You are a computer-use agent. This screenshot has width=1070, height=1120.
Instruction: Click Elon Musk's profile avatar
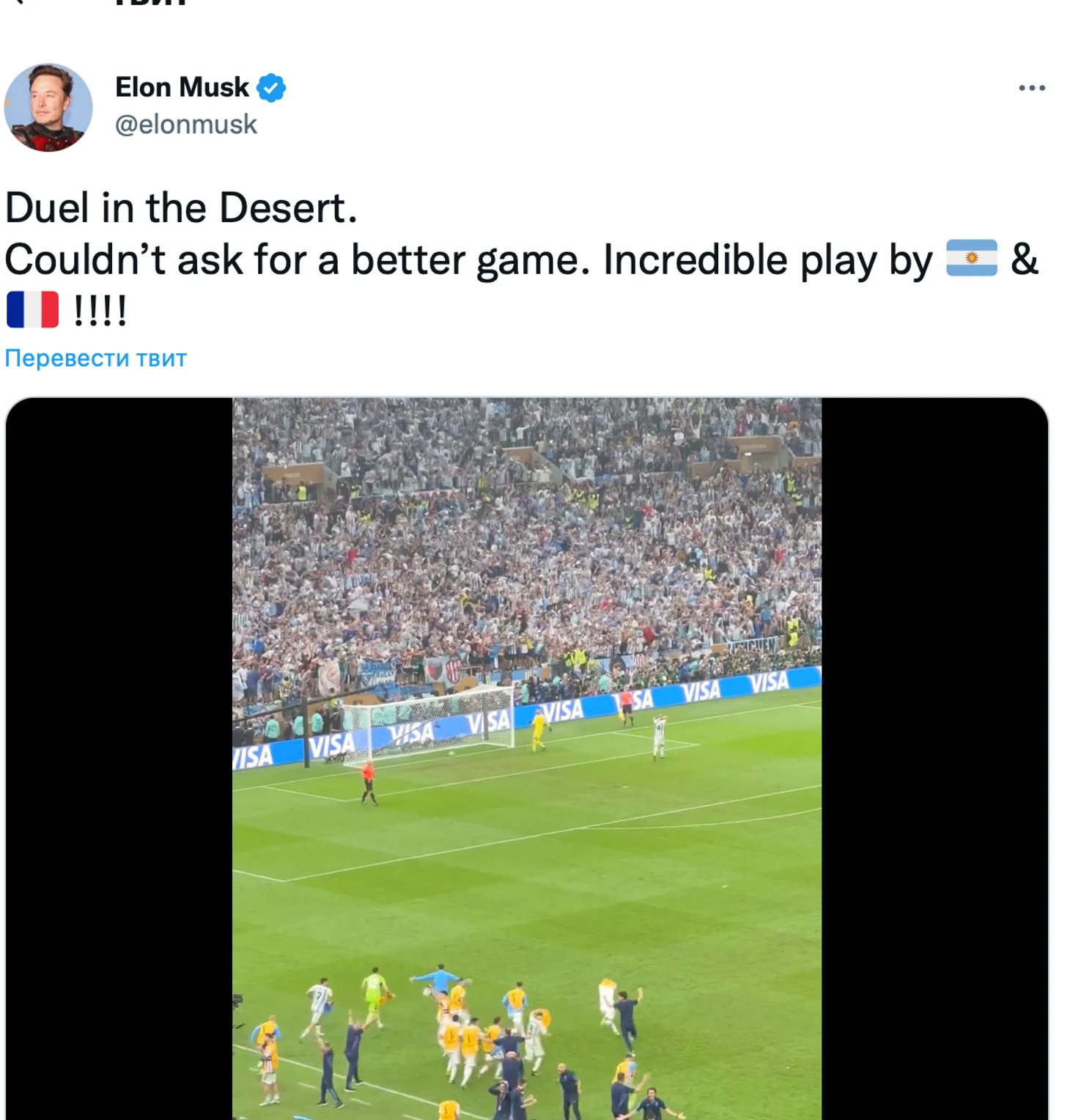click(x=48, y=108)
